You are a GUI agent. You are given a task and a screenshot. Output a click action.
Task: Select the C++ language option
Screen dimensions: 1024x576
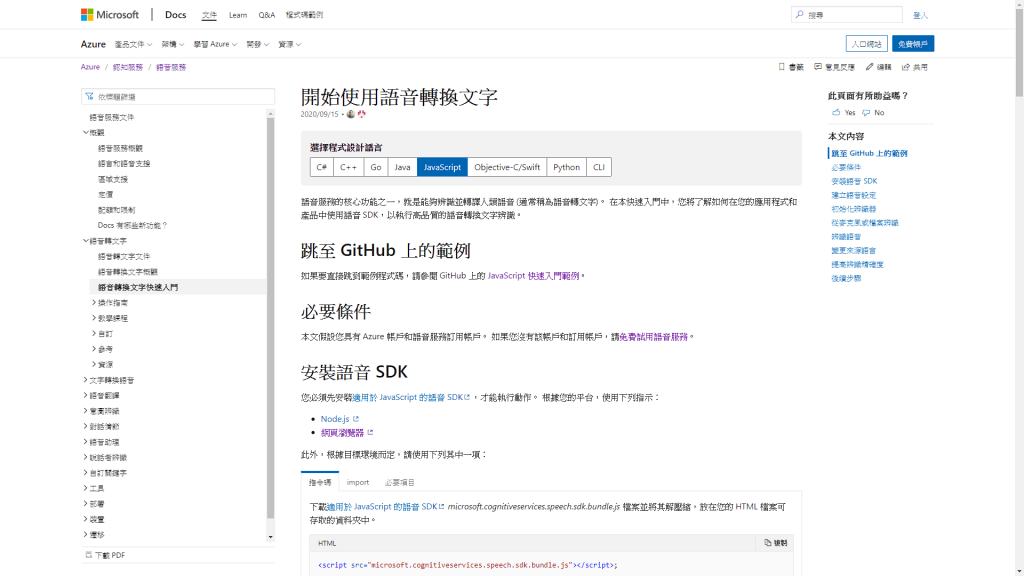[348, 167]
